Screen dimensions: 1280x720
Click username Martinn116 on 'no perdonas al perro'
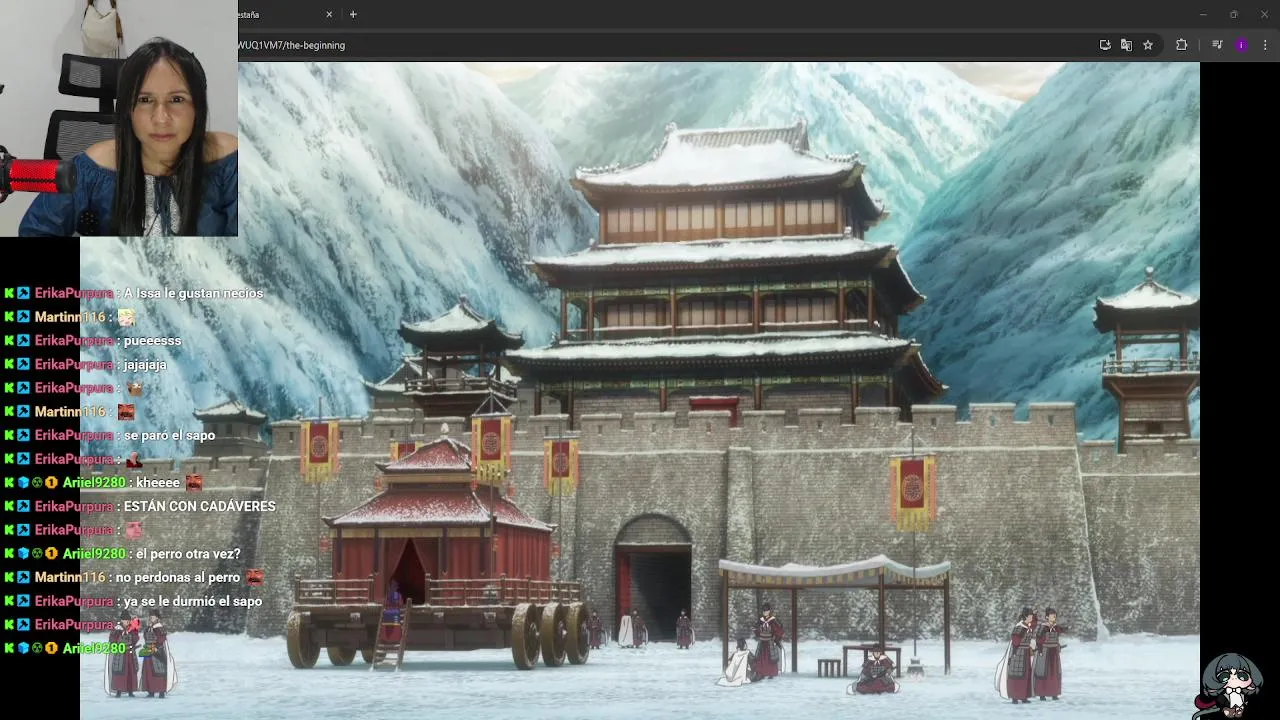click(70, 578)
